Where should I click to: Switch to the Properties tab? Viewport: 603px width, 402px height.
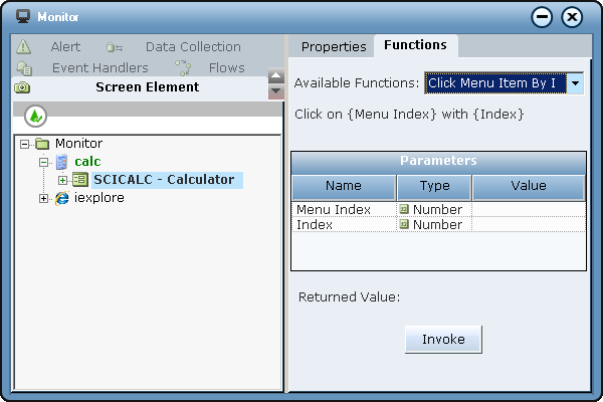coord(333,47)
